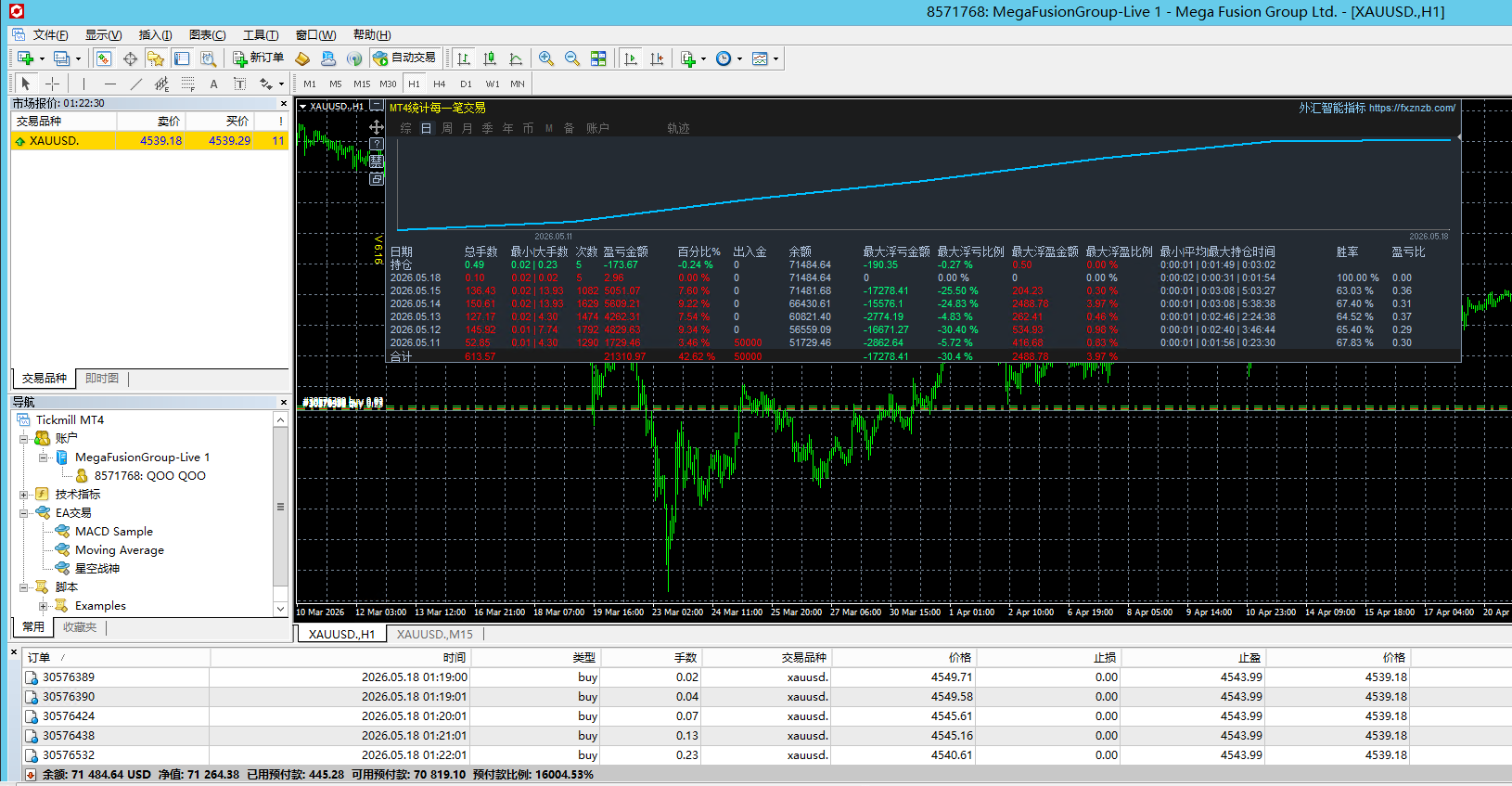Click the 轨迹 trajectory button
This screenshot has height=786, width=1512.
[678, 128]
